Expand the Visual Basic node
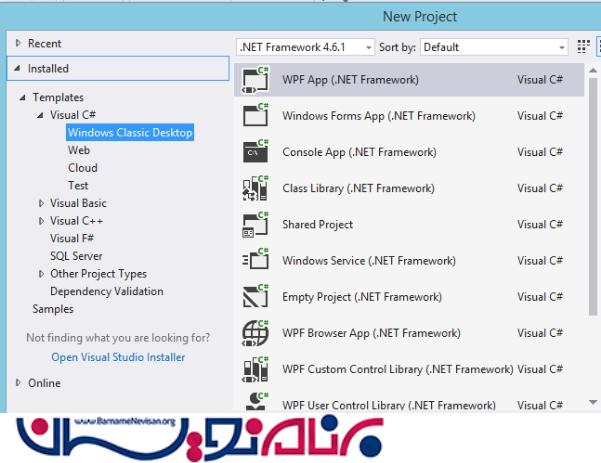 pos(41,203)
